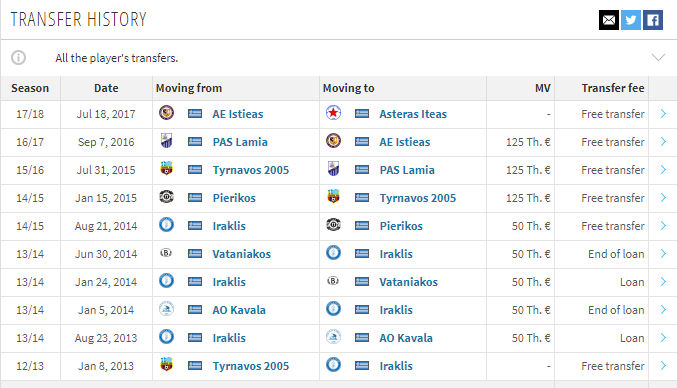Click PAS Lamia crest in Moving from
Screen dimensions: 677x388
(x=166, y=141)
